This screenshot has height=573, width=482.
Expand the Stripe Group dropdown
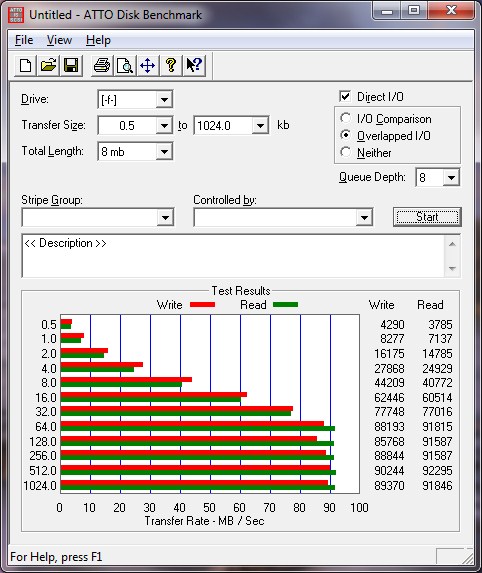[x=165, y=217]
